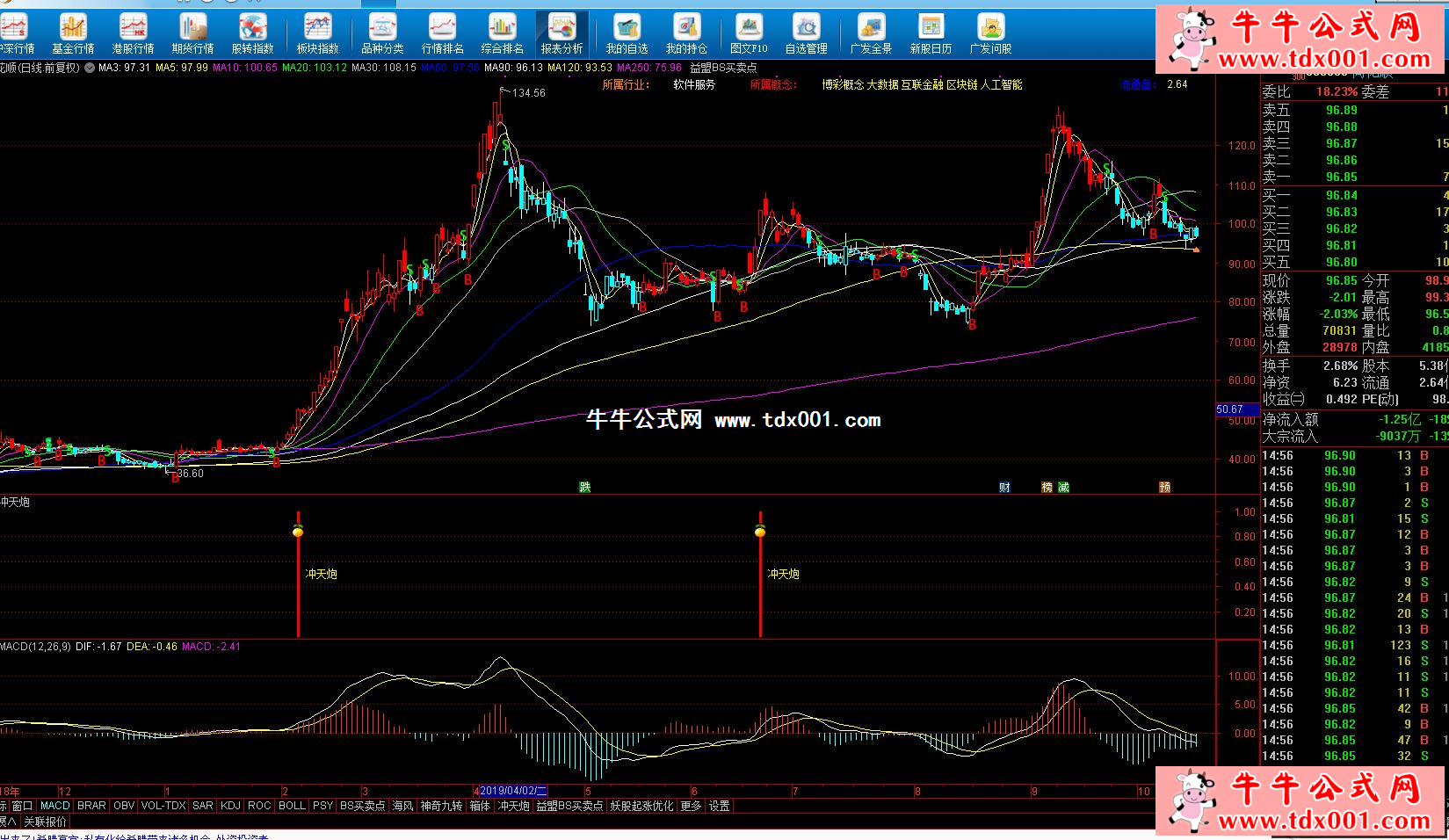The width and height of the screenshot is (1449, 840).
Task: Open the 行情排名 quotes ranking icon
Action: click(442, 33)
